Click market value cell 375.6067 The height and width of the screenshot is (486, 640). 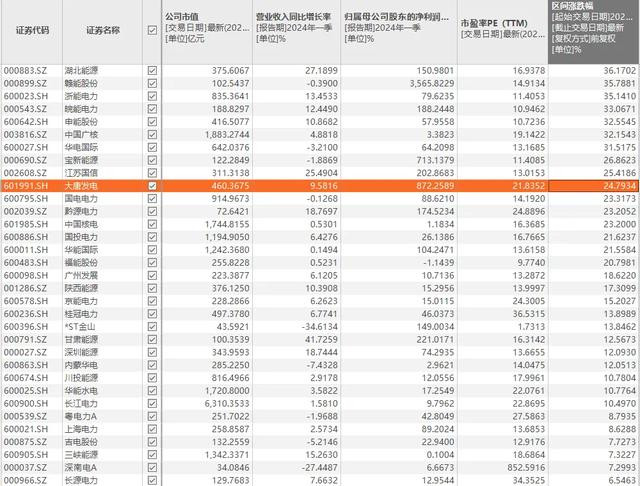(230, 71)
